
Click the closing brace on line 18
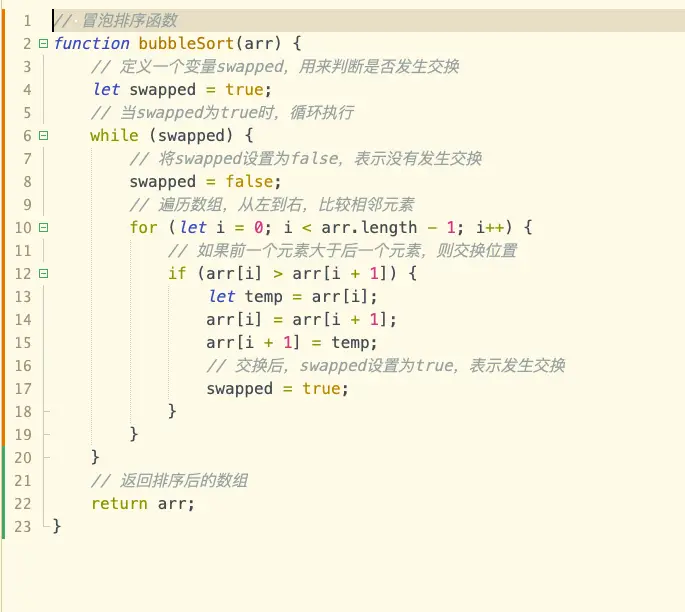173,411
